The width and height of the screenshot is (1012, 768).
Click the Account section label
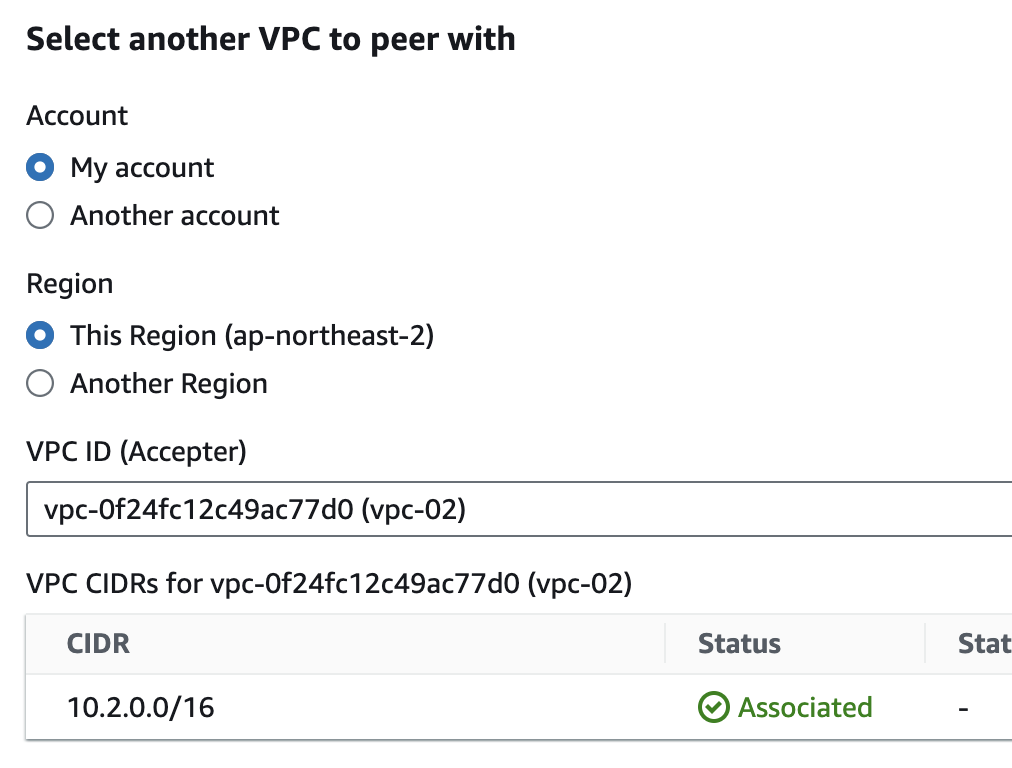point(77,116)
